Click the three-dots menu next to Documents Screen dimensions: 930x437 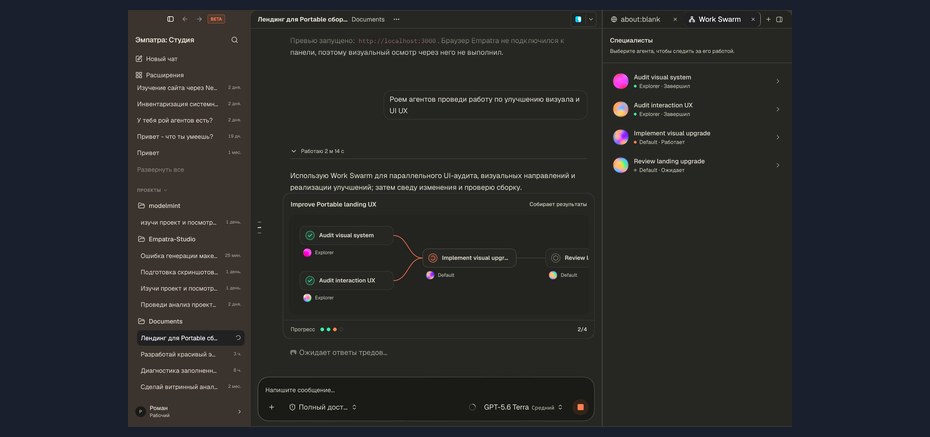(396, 19)
